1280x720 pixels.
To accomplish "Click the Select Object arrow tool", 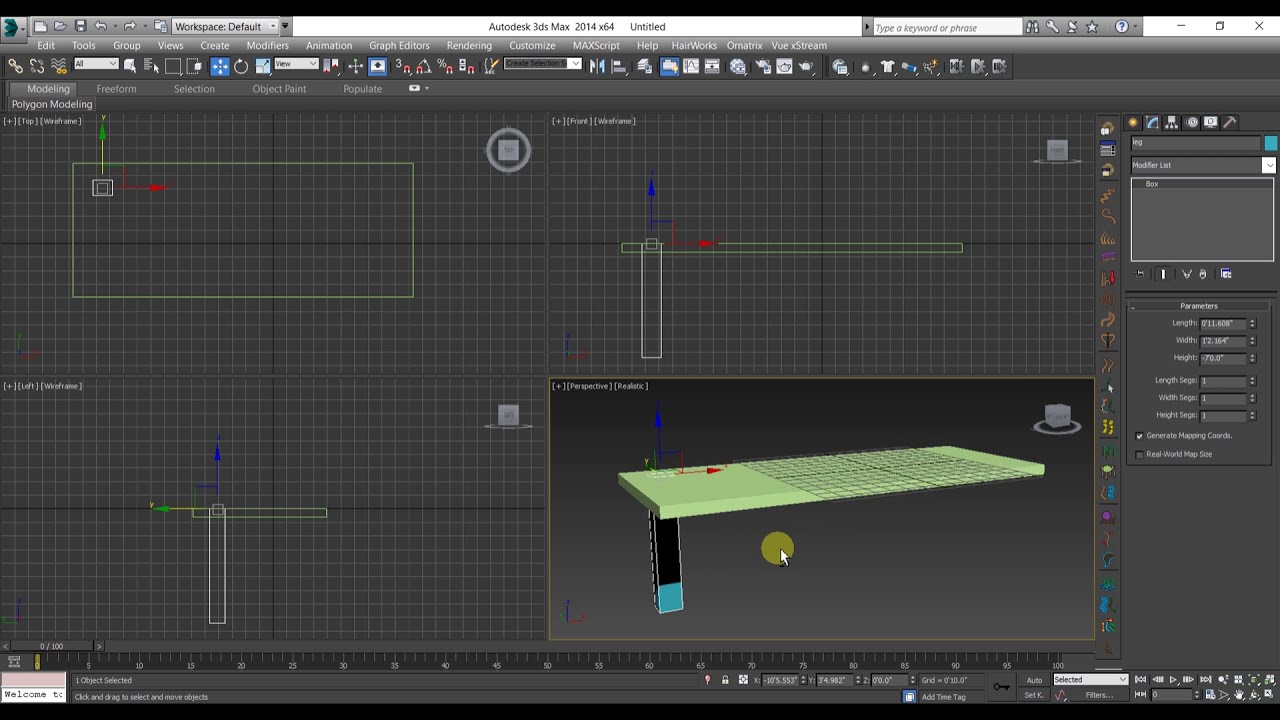I will coord(129,67).
